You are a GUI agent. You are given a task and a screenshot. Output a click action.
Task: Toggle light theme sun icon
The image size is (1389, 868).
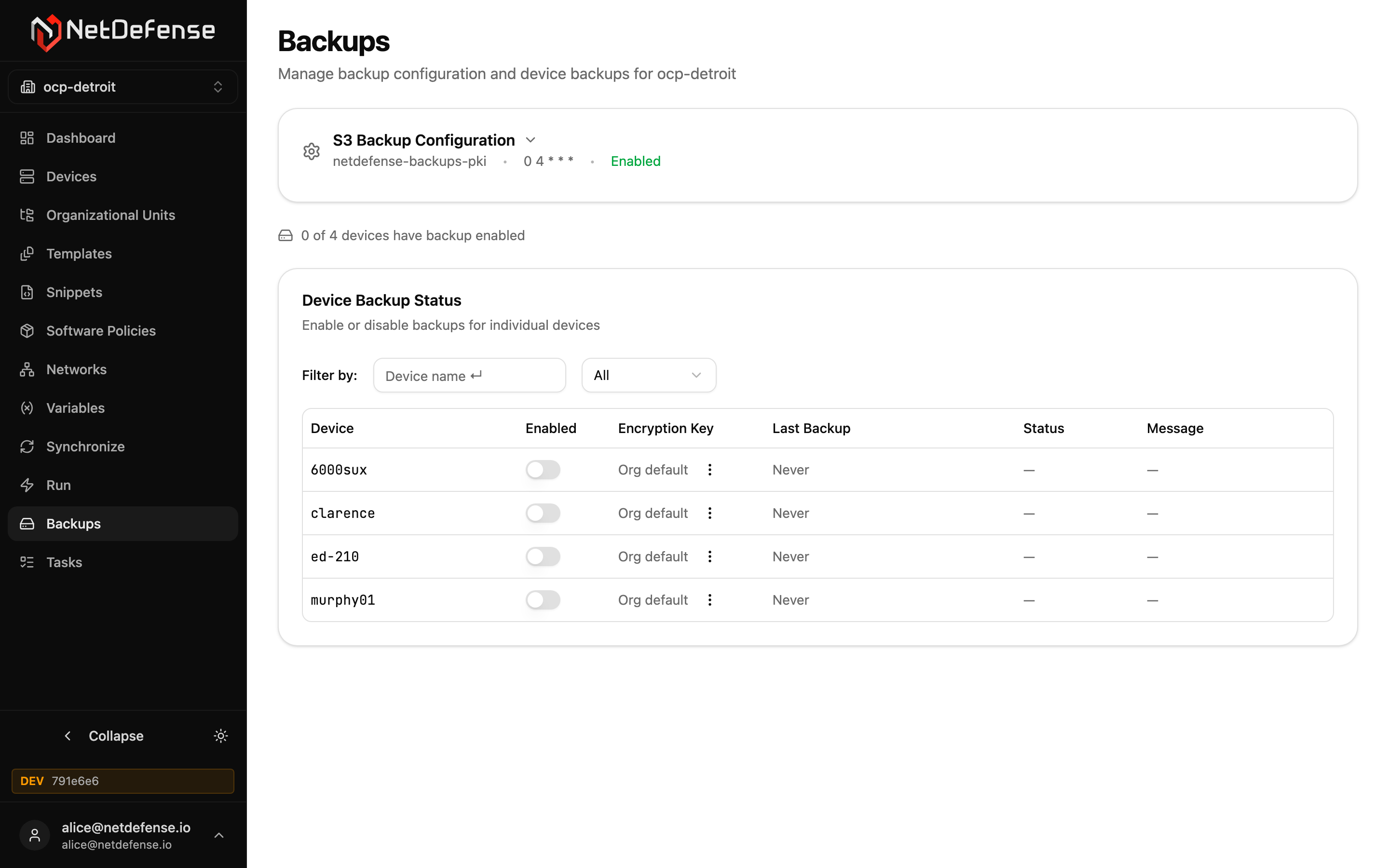pyautogui.click(x=221, y=736)
